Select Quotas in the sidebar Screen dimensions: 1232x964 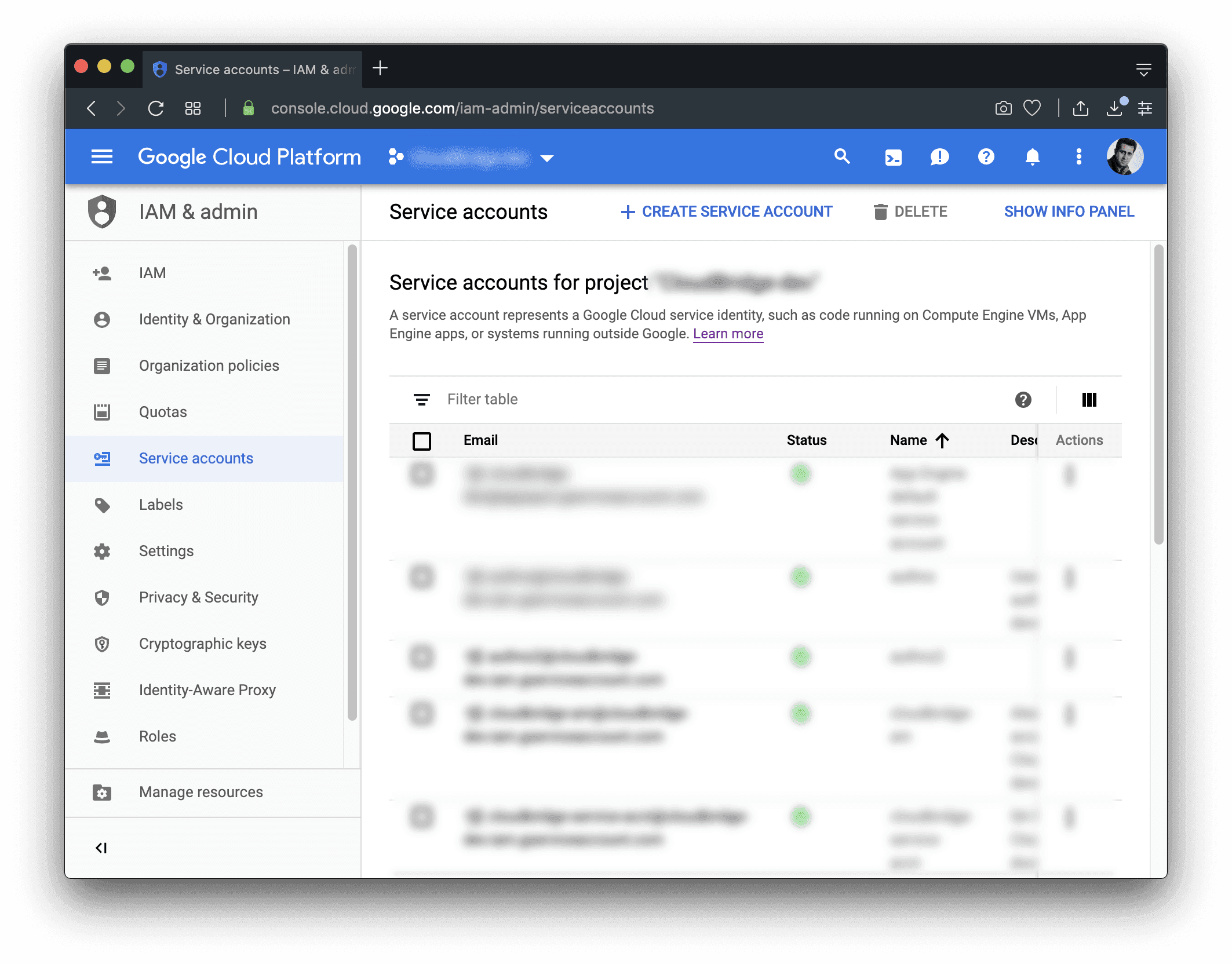[163, 412]
